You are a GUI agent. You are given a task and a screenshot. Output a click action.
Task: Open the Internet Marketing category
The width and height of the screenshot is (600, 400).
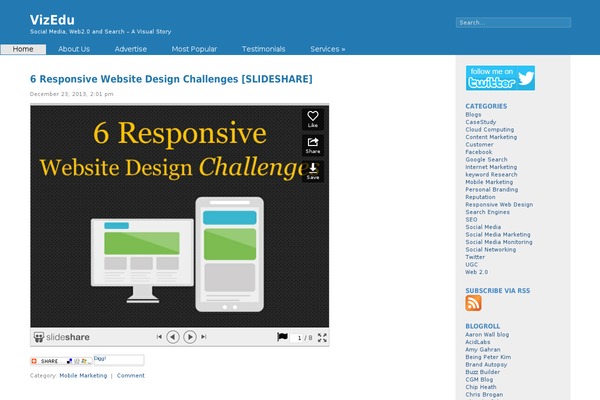tap(491, 167)
